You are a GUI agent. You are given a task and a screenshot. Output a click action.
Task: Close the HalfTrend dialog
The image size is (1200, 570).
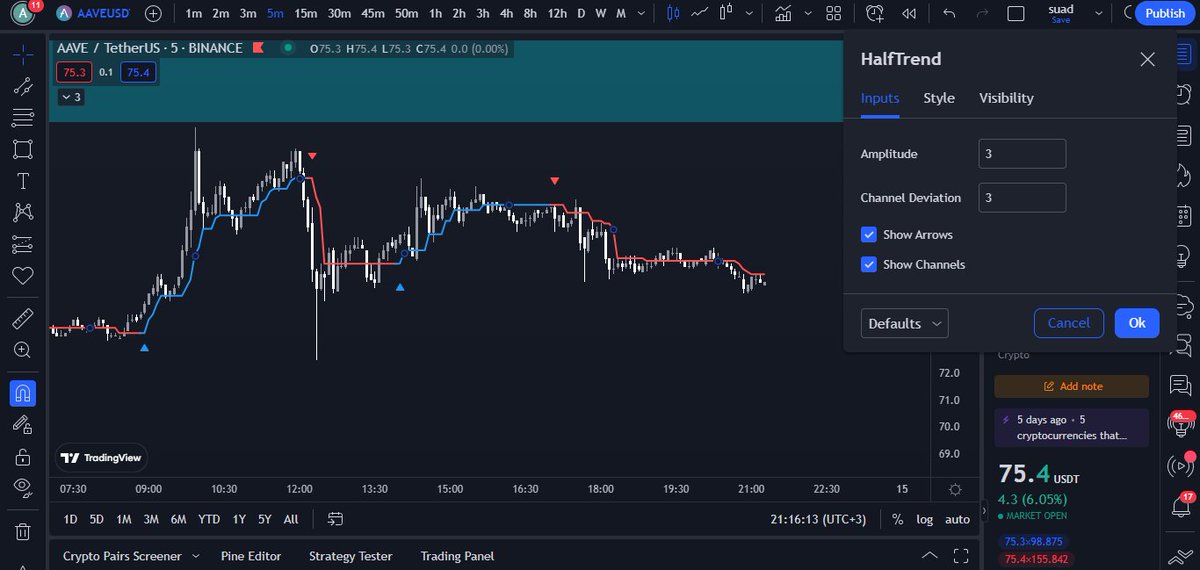pos(1148,59)
